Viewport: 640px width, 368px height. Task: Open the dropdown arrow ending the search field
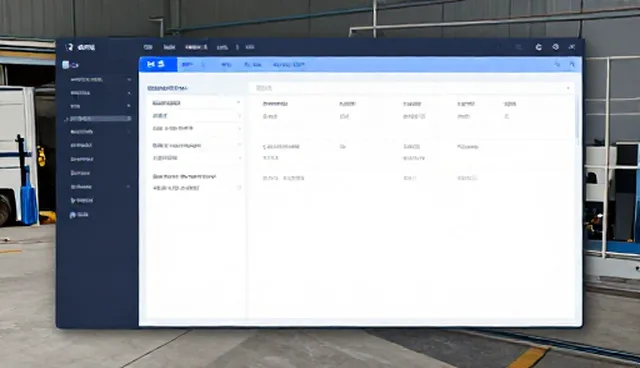(x=568, y=88)
